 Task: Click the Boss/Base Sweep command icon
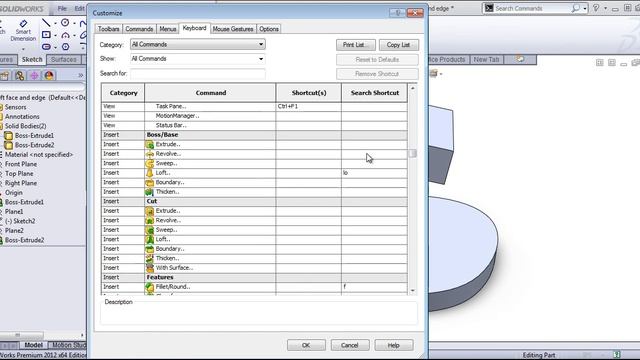[x=150, y=163]
